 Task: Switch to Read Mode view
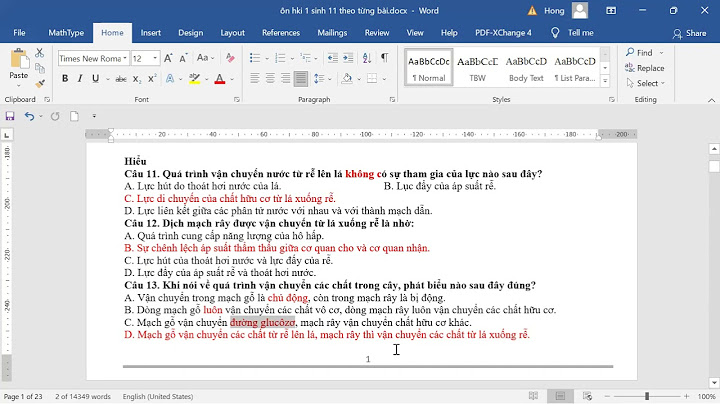pyautogui.click(x=533, y=396)
